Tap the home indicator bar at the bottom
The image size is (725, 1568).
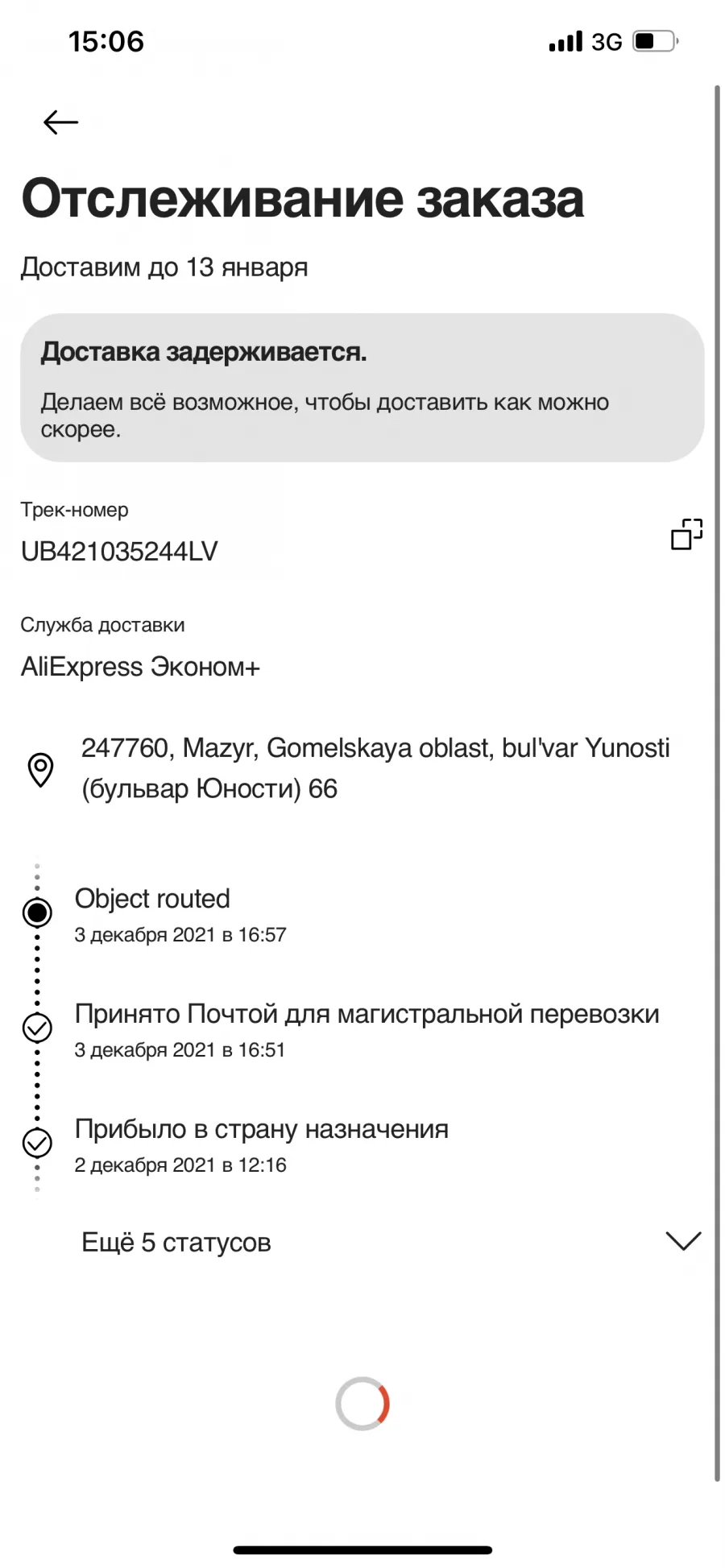pos(362,1549)
